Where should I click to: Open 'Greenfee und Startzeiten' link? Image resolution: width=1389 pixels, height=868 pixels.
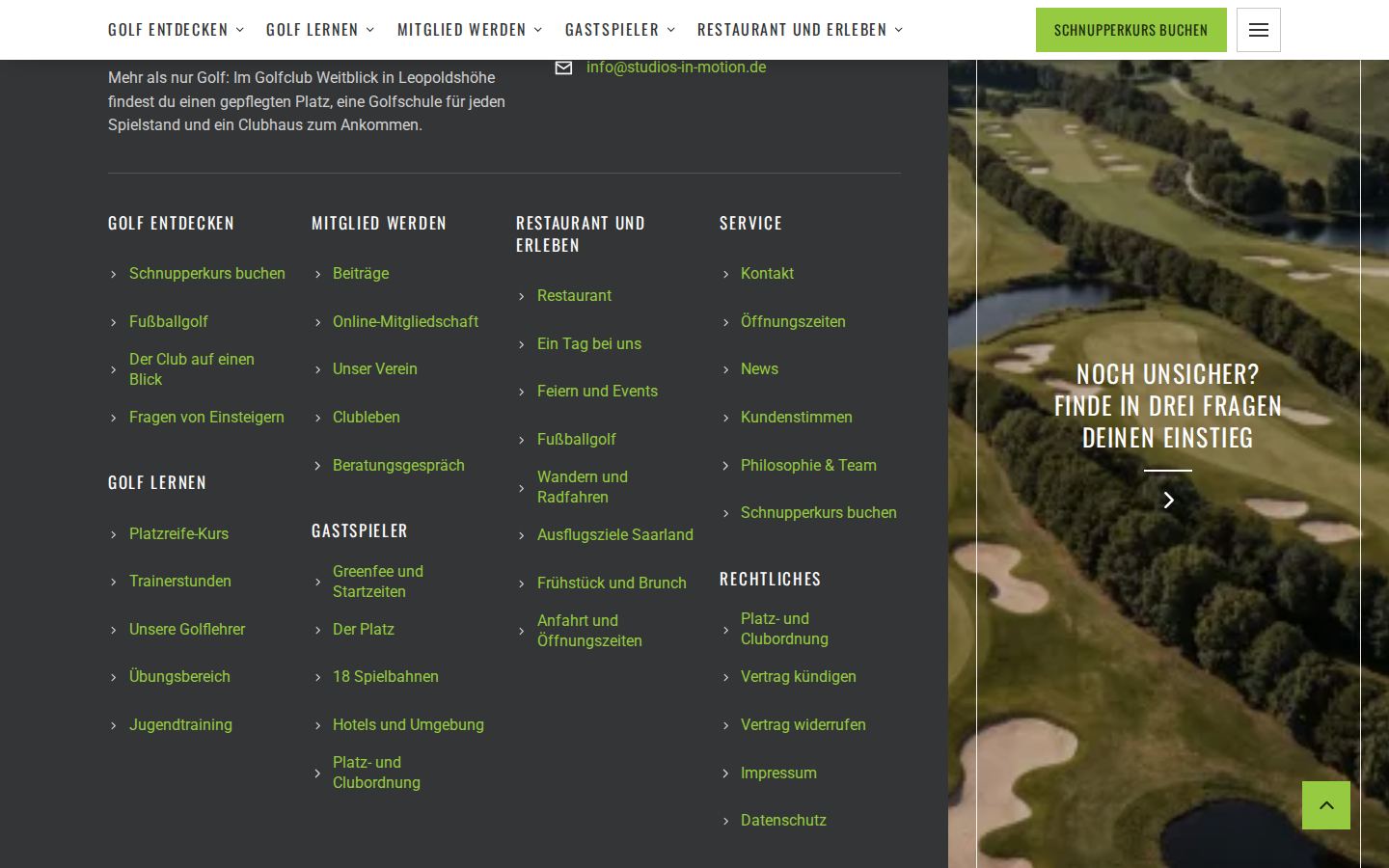pos(378,582)
